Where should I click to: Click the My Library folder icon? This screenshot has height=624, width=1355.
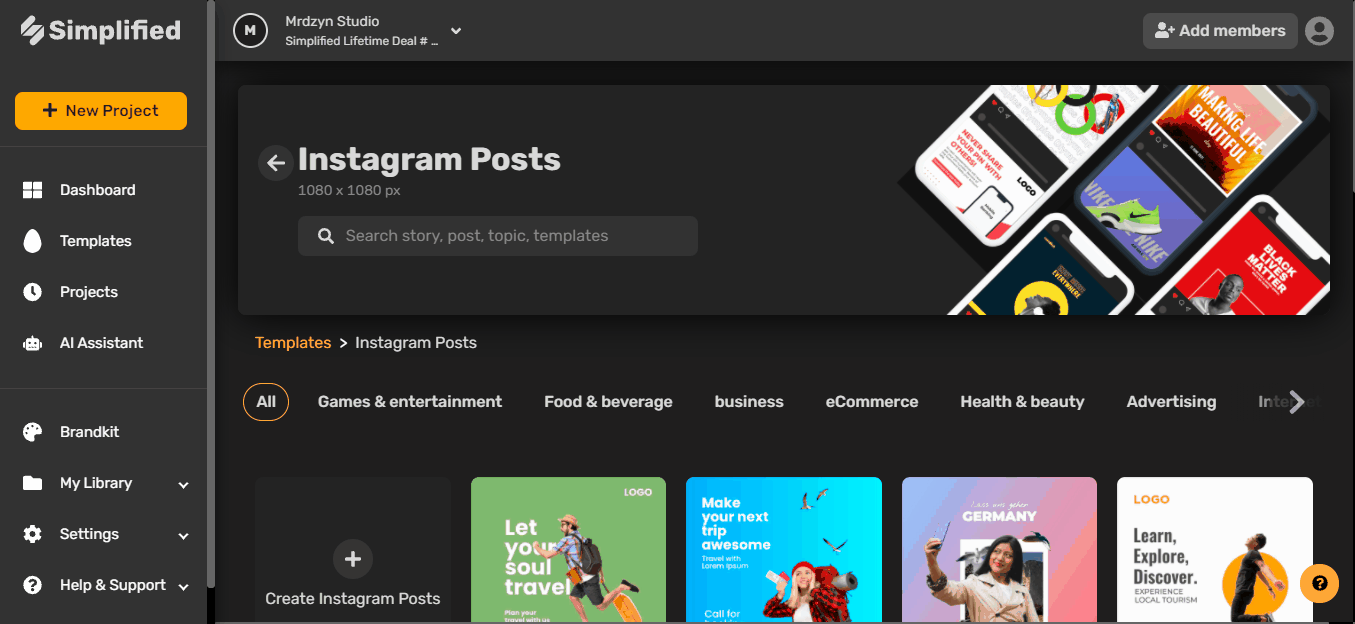point(32,483)
